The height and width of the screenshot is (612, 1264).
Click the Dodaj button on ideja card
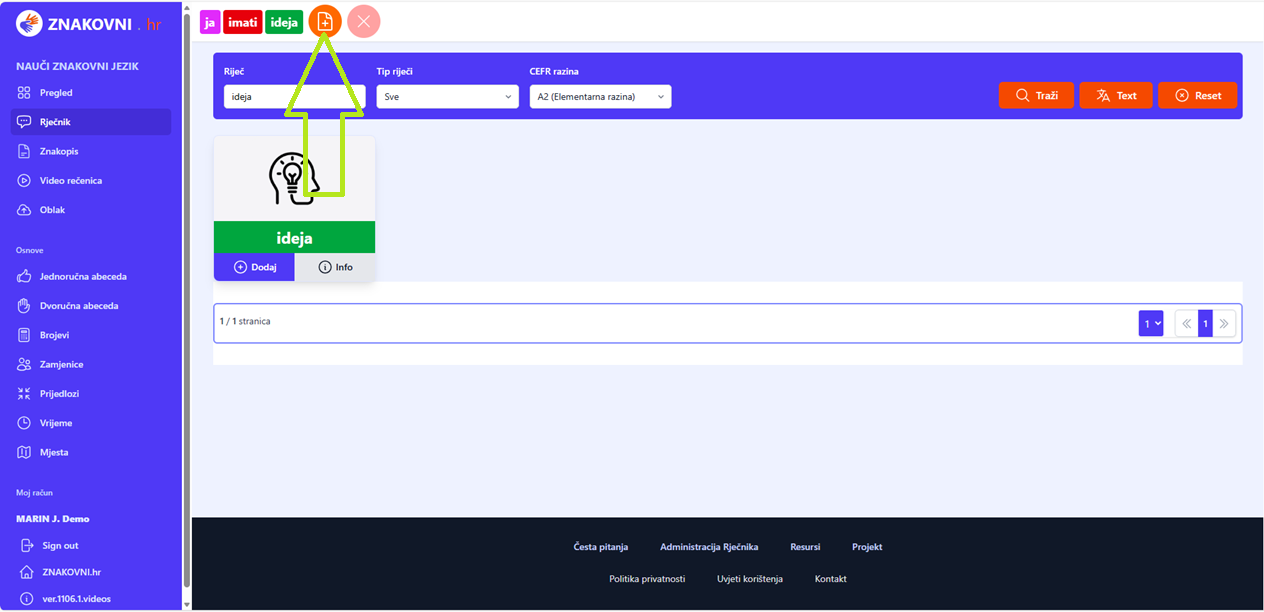tap(254, 267)
